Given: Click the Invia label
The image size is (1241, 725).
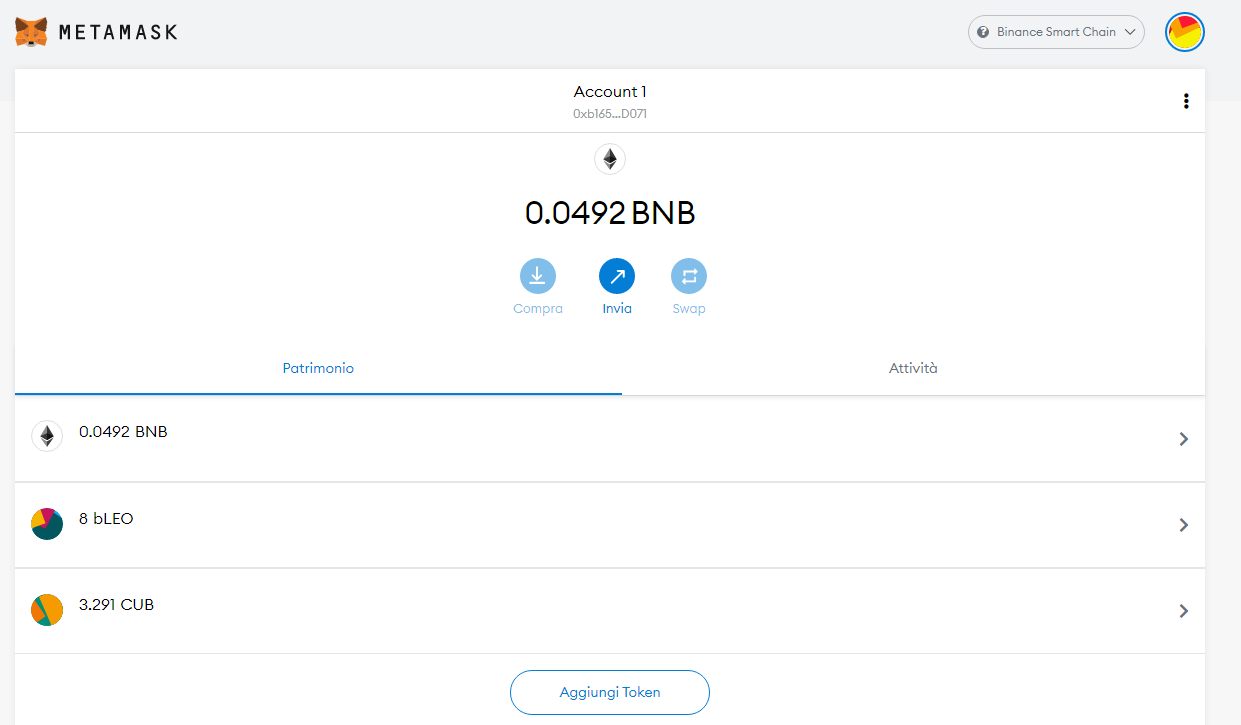Looking at the screenshot, I should click(617, 309).
